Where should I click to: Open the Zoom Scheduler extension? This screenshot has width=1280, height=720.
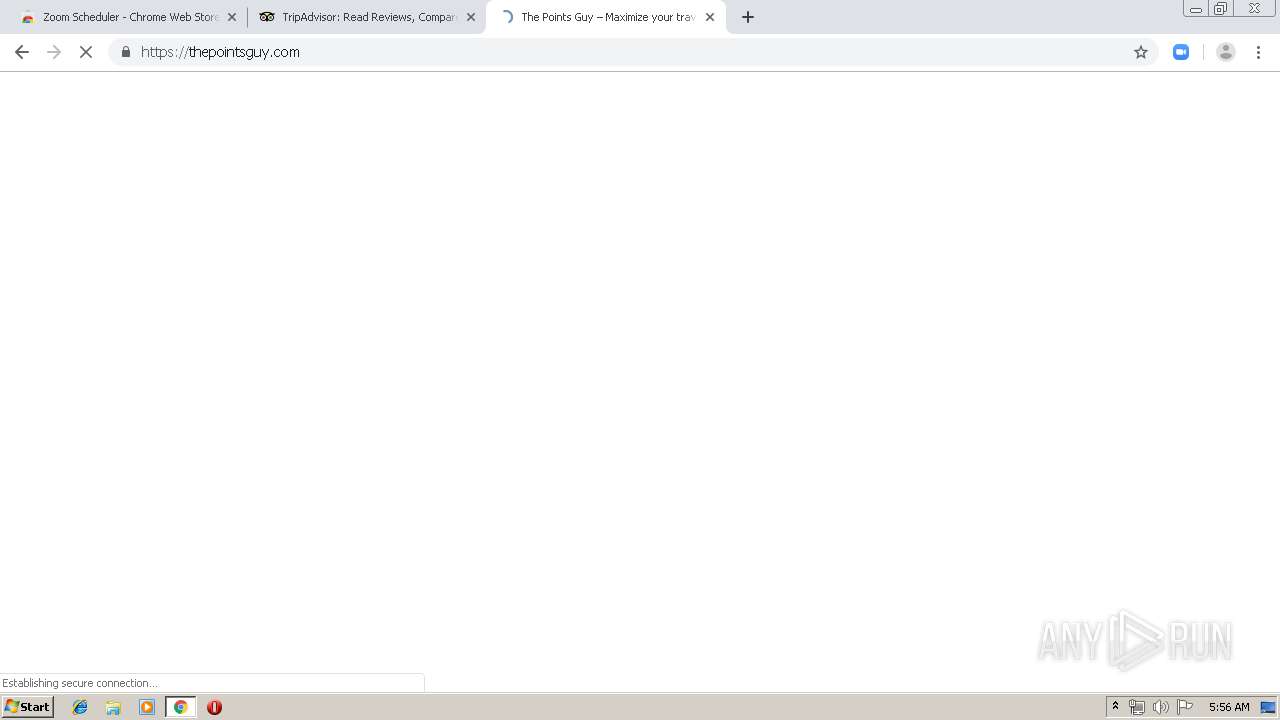[x=1181, y=52]
